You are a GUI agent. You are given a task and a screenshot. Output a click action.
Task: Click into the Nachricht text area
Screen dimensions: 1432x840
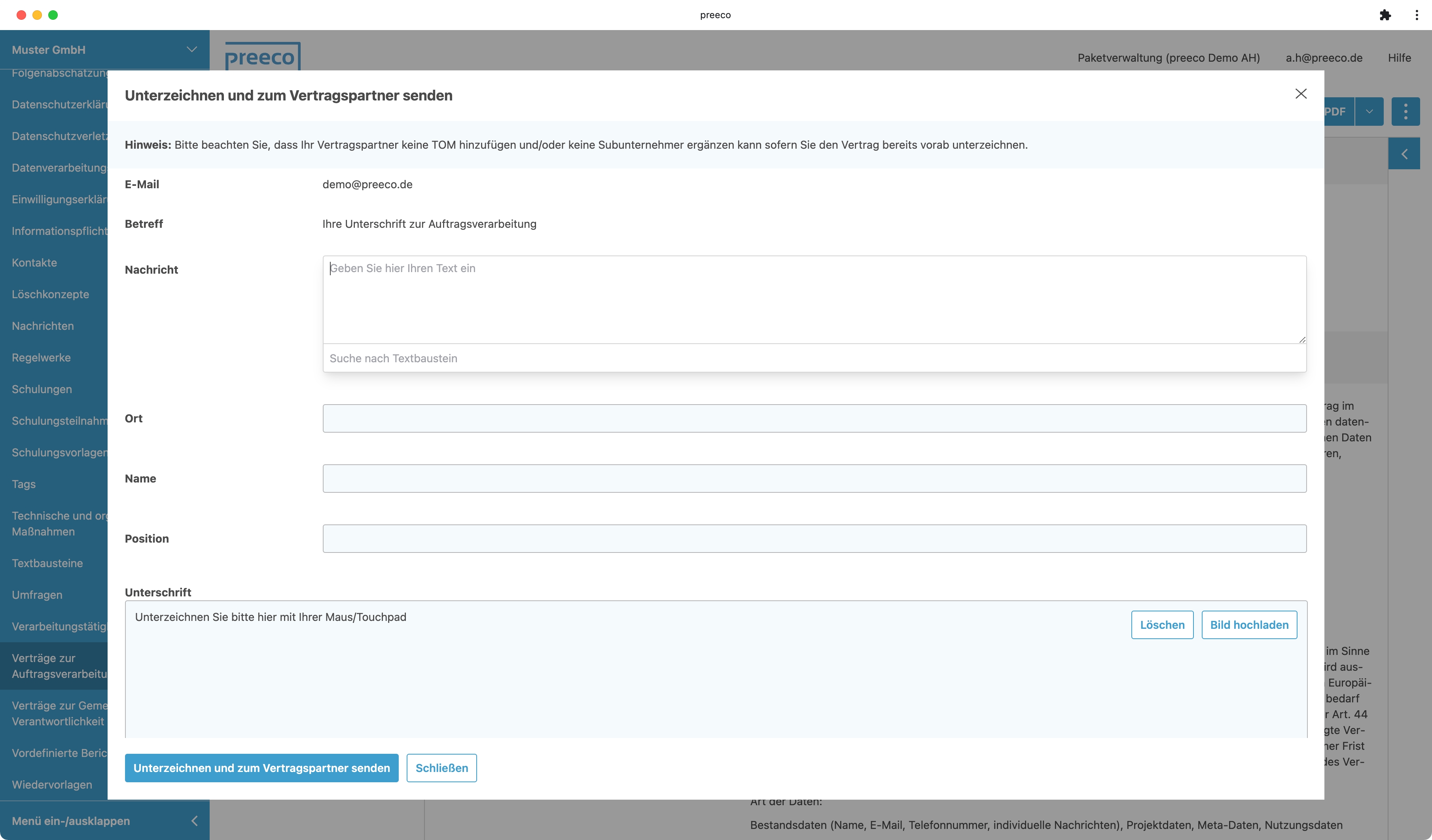point(814,299)
